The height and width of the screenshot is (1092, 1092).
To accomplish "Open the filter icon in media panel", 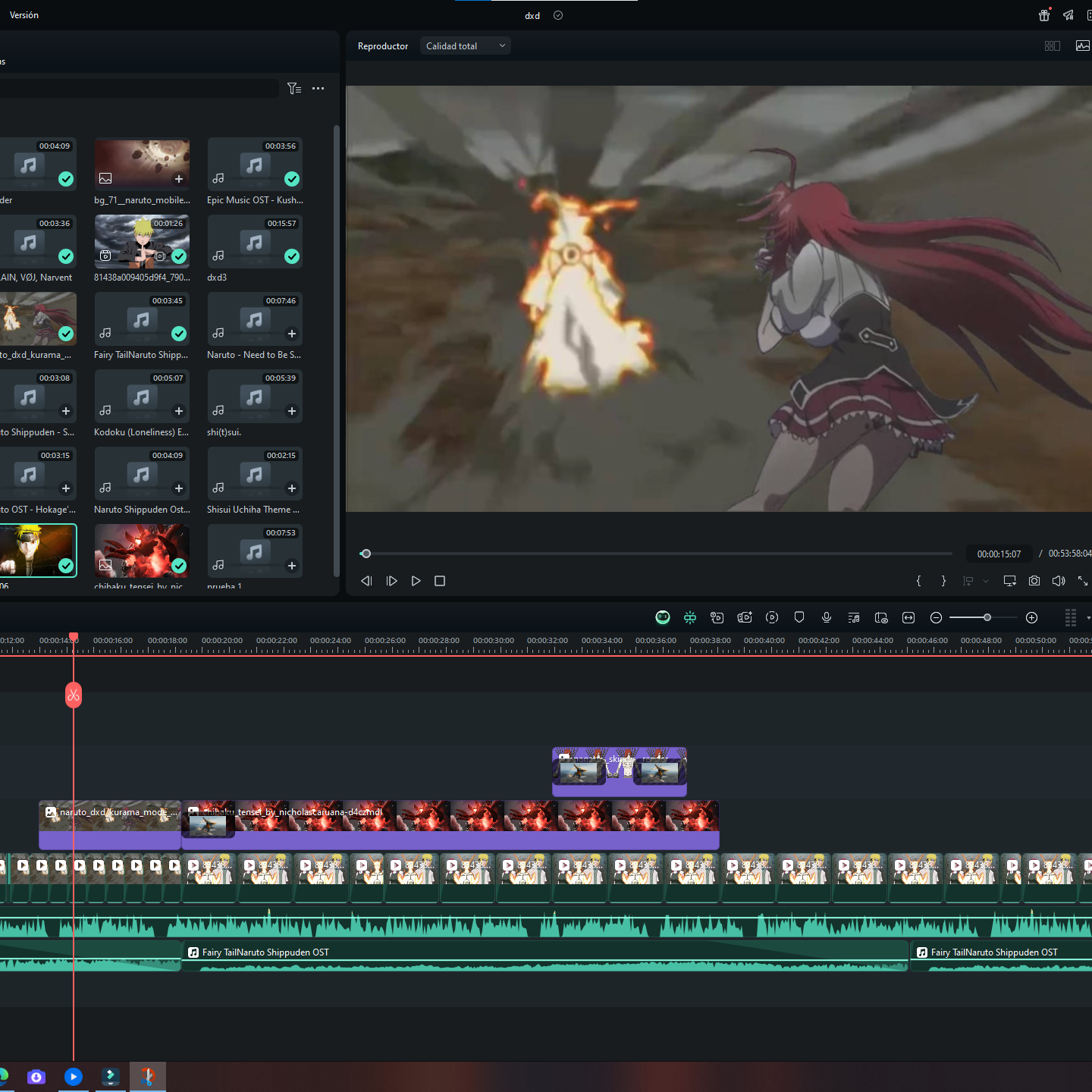I will pos(294,89).
